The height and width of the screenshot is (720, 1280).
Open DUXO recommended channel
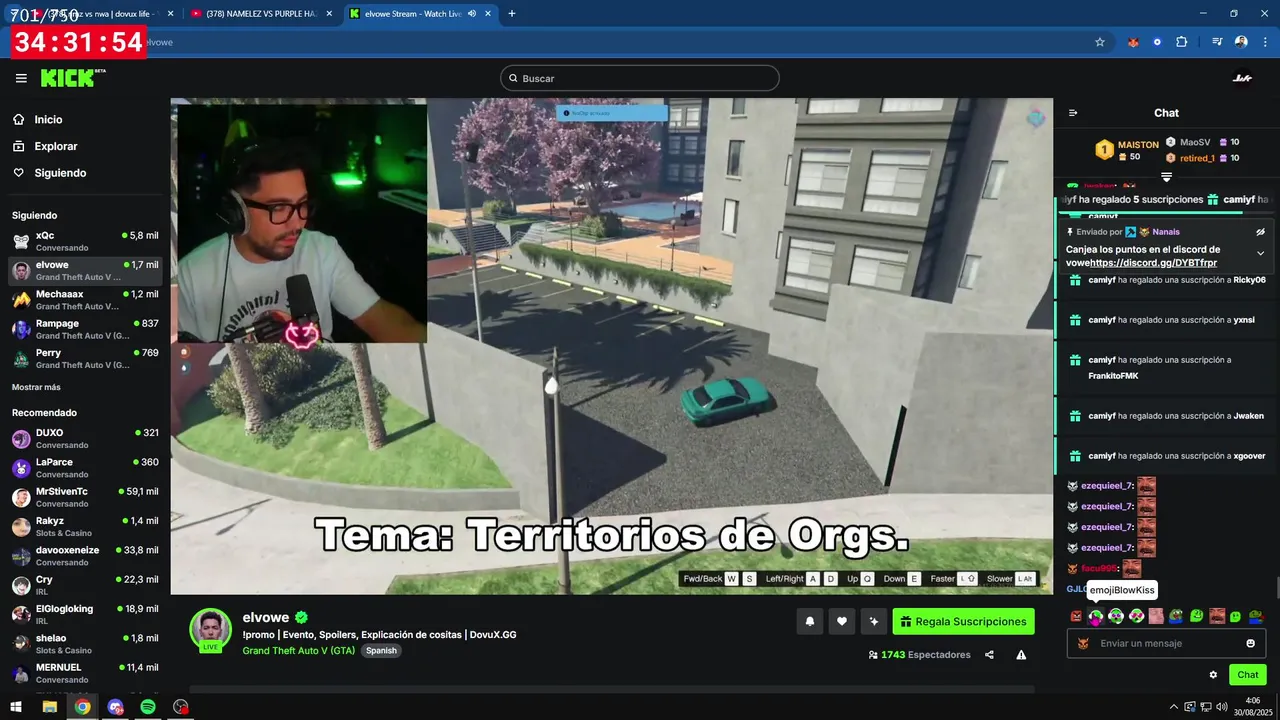85,439
